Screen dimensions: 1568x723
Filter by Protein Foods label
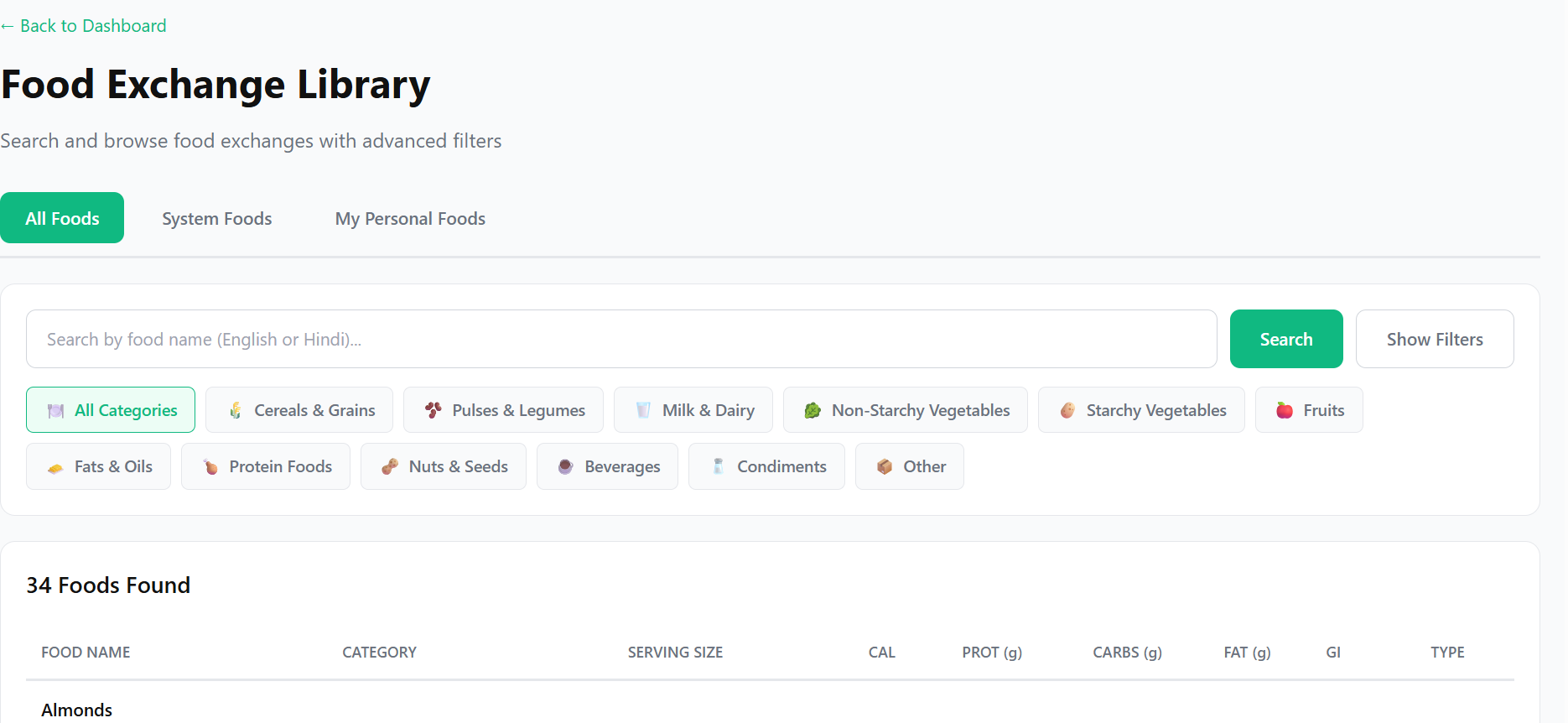point(281,466)
